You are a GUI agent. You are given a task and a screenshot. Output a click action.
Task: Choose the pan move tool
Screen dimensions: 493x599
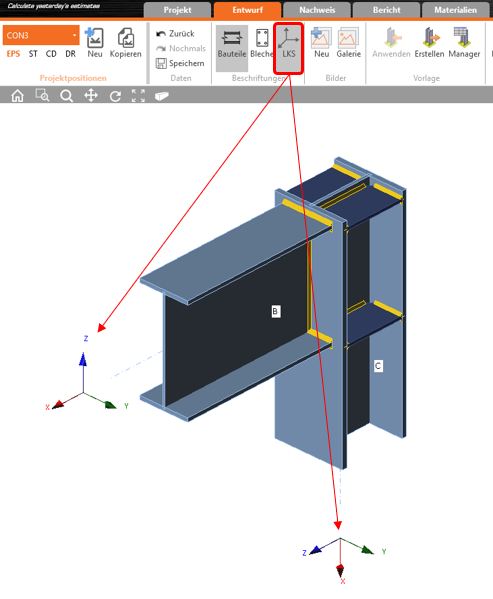coord(91,96)
